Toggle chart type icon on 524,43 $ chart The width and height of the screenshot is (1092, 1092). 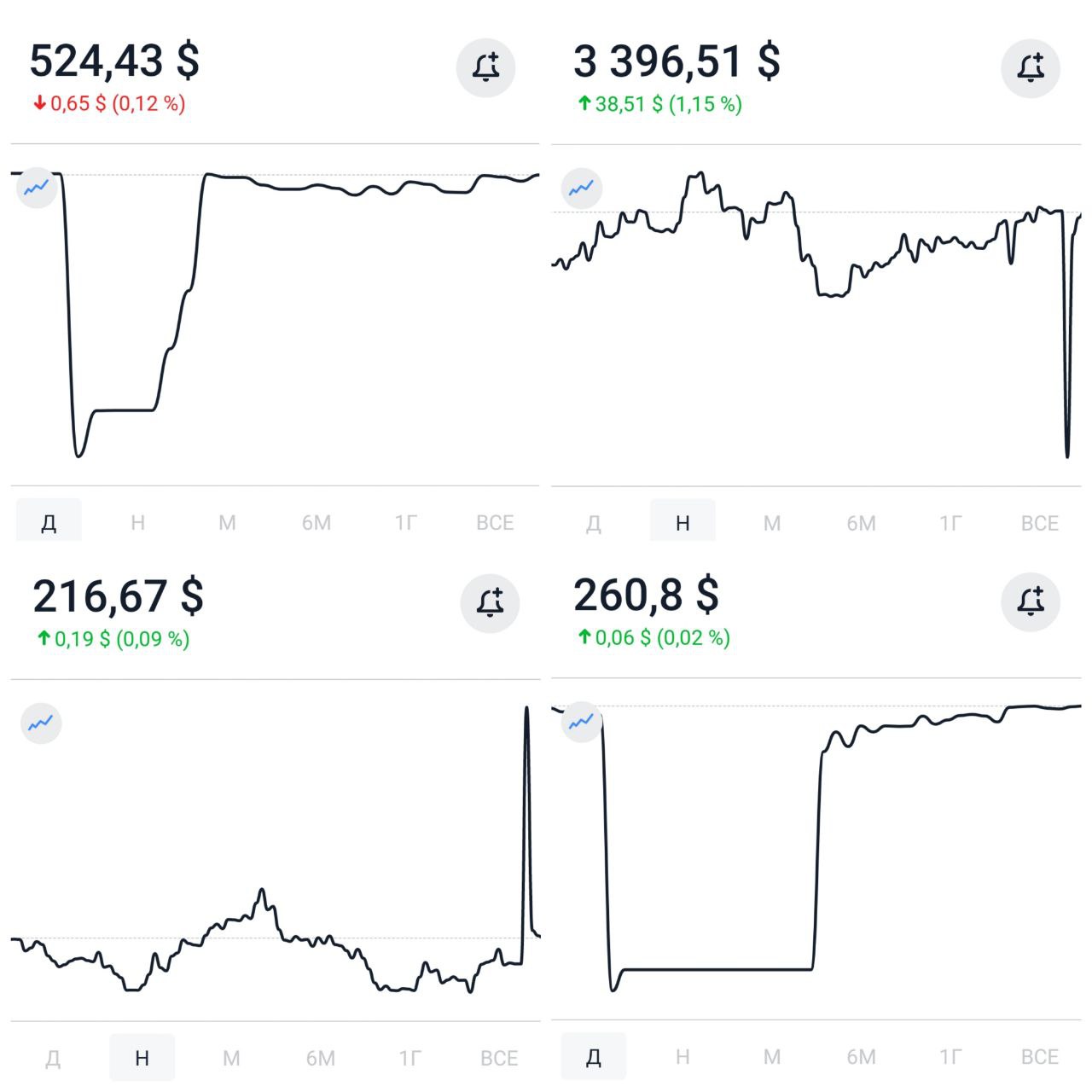[37, 188]
